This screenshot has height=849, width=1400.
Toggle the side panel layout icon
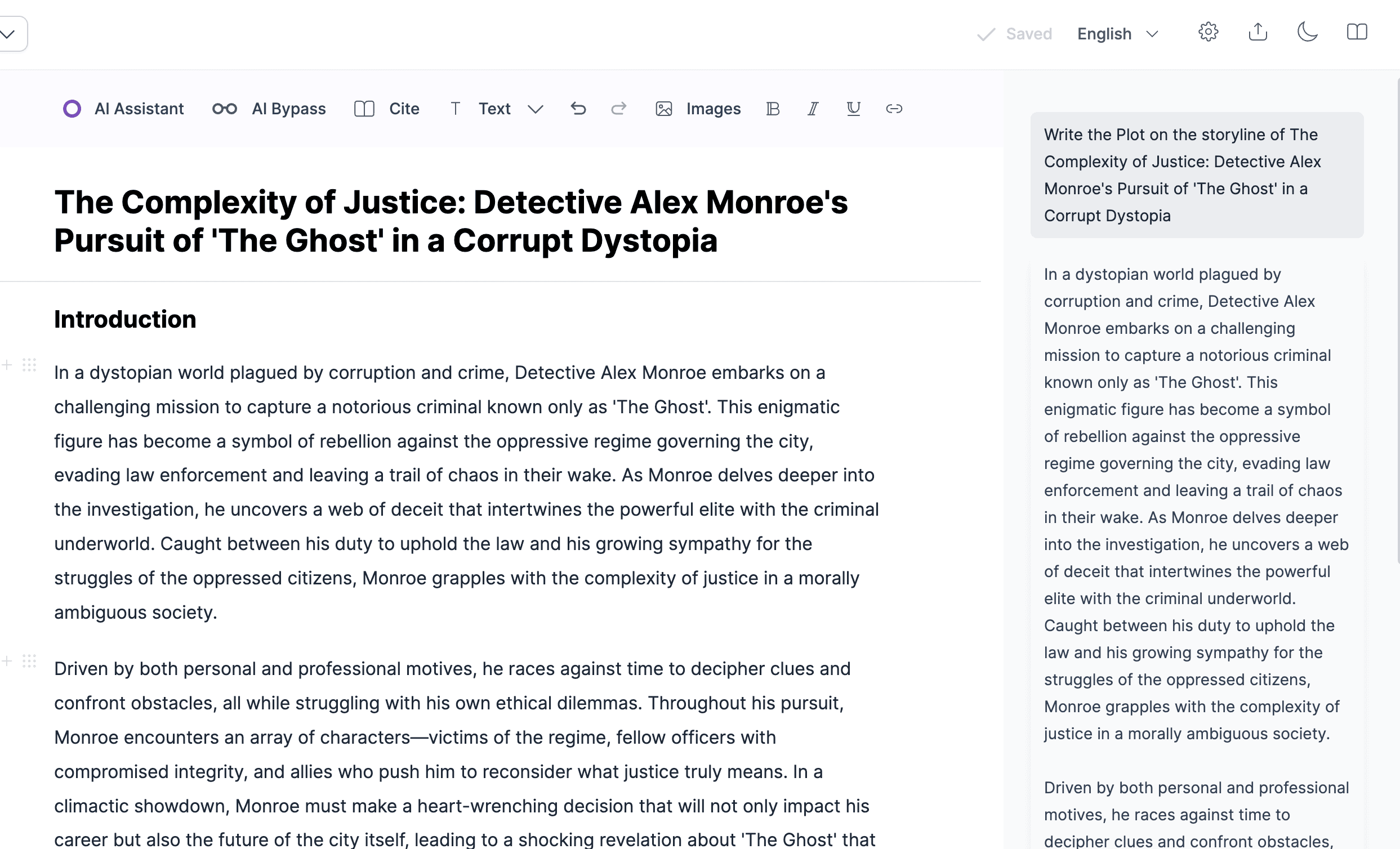coord(1357,32)
